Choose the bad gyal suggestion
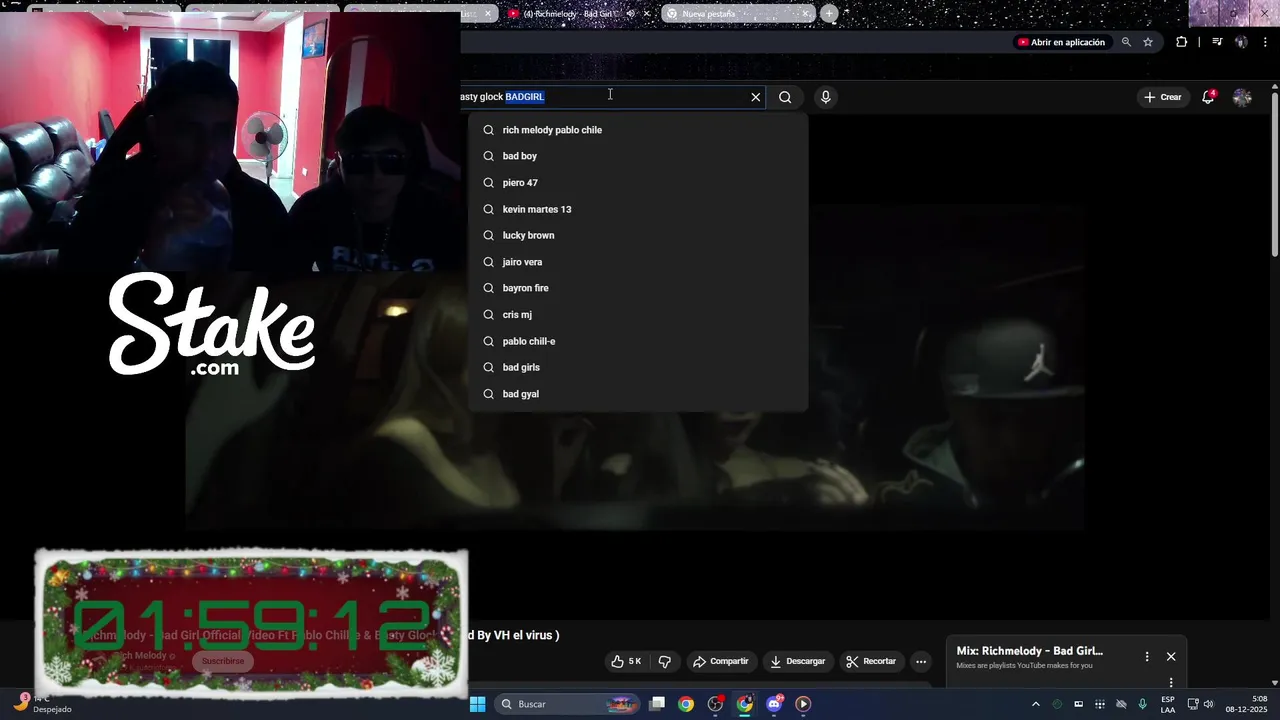1280x720 pixels. click(638, 394)
